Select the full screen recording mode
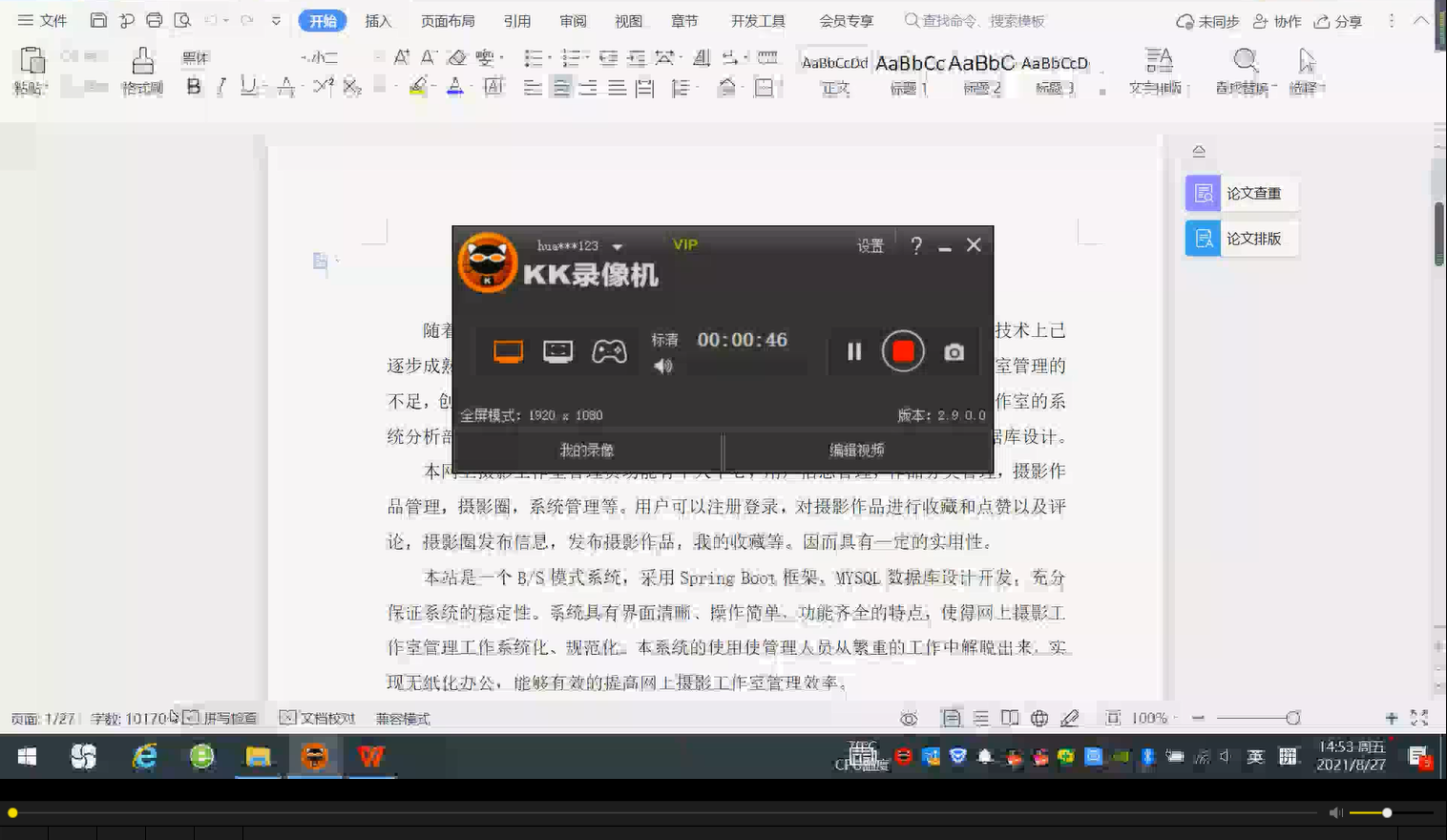Viewport: 1447px width, 840px height. coord(507,351)
